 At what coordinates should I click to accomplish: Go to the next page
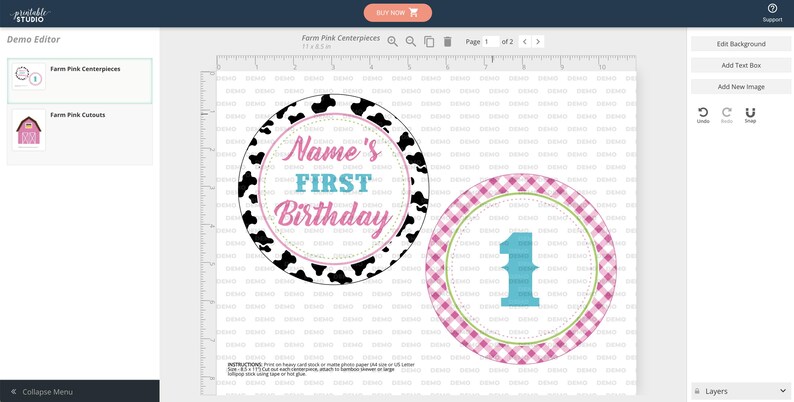click(538, 42)
